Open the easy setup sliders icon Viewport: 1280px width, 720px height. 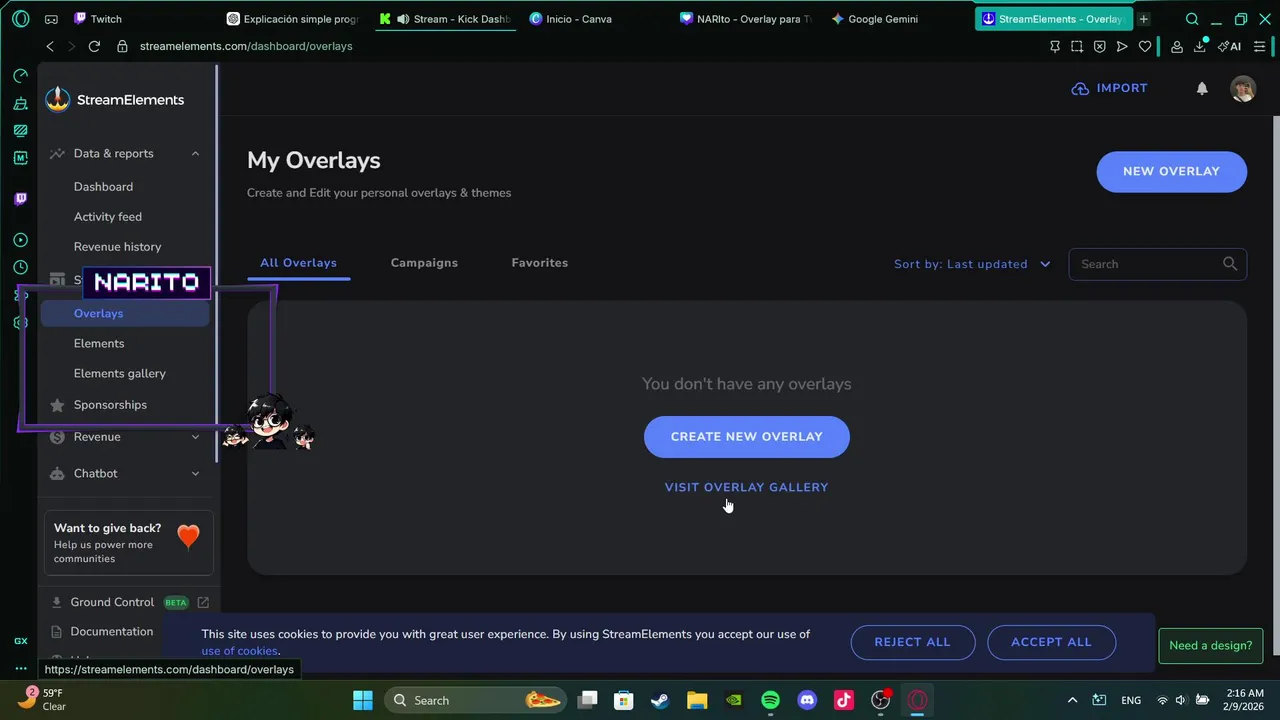1259,46
